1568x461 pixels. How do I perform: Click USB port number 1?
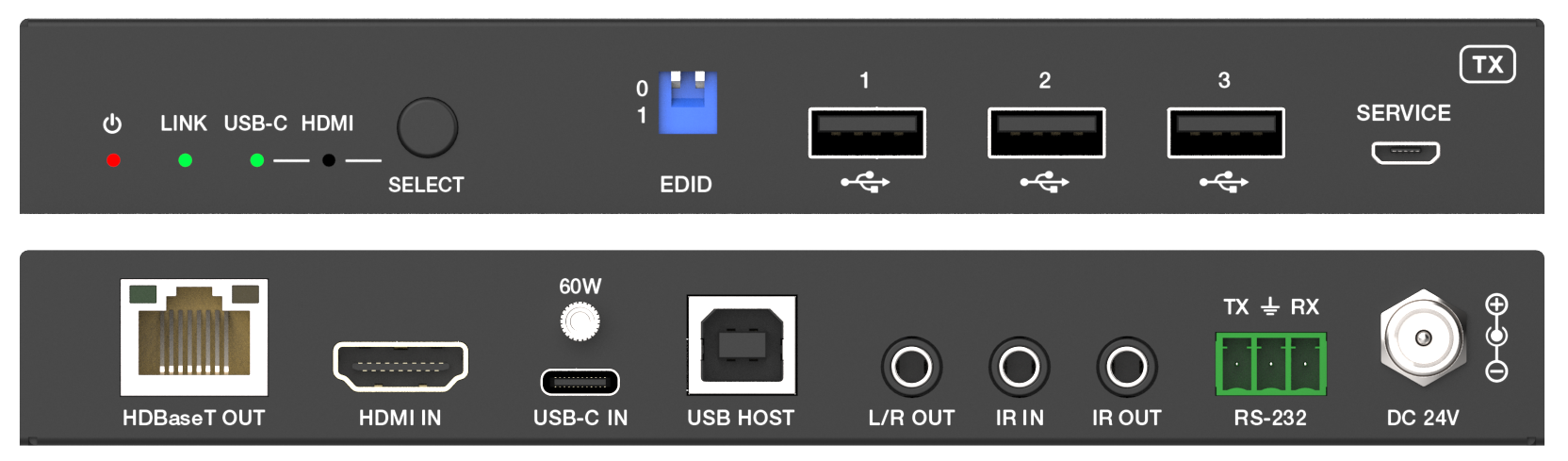pyautogui.click(x=867, y=133)
